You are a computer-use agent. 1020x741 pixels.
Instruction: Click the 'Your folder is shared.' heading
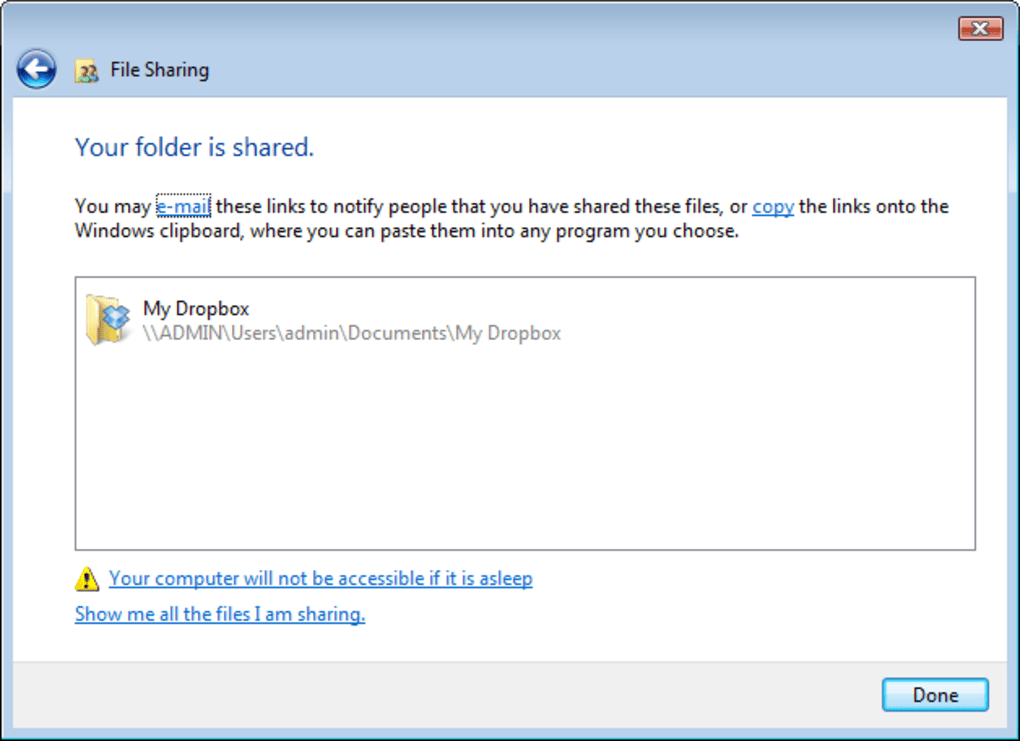(x=195, y=147)
